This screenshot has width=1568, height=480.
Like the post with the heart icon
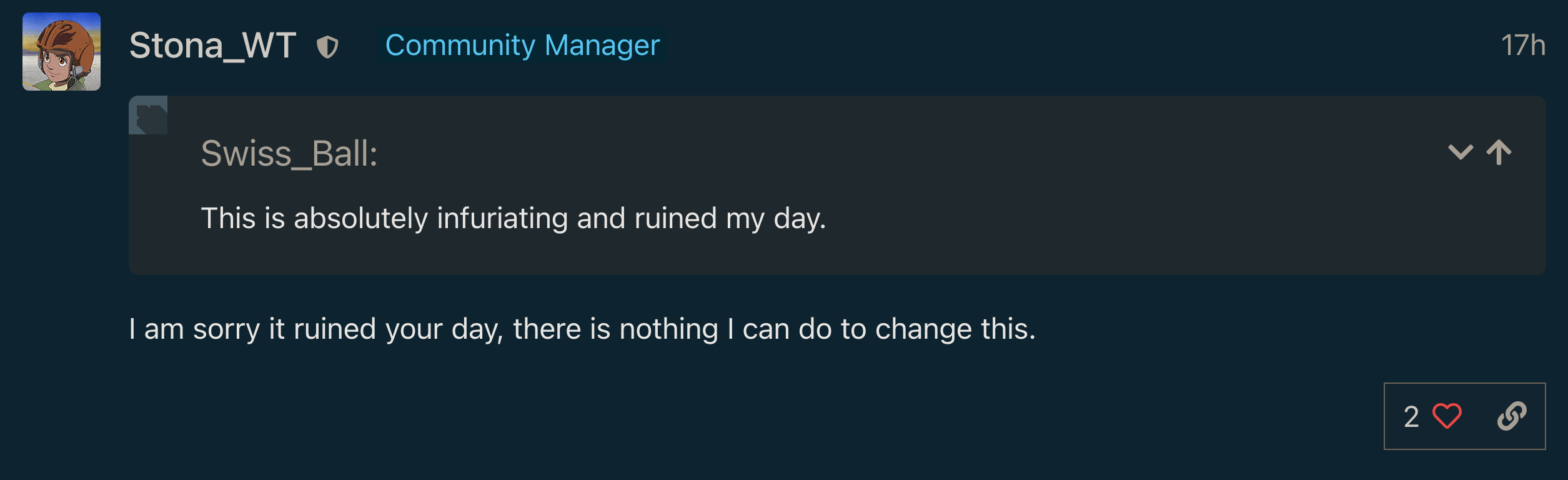point(1447,416)
